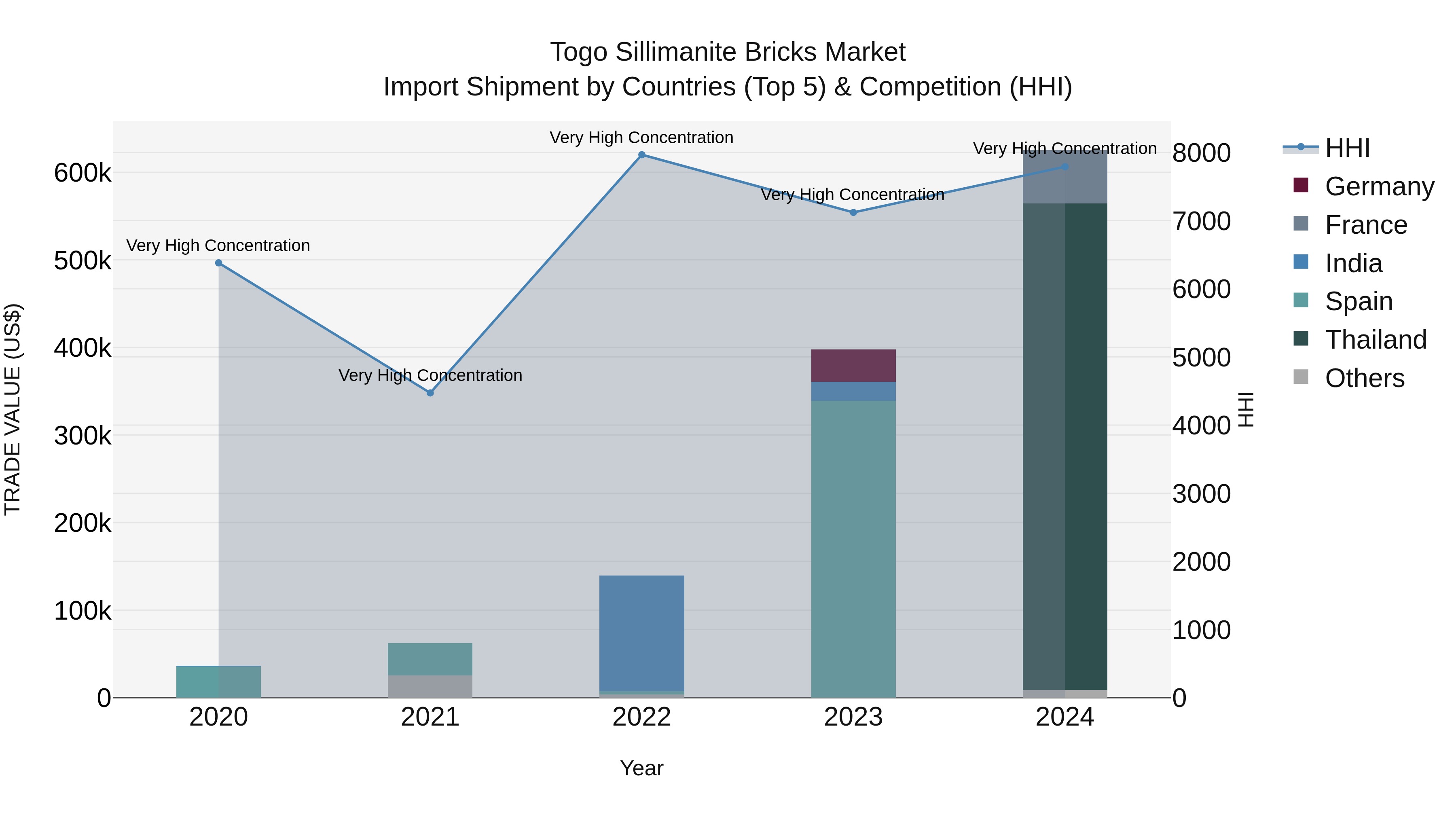This screenshot has width=1456, height=819.
Task: Click the 2024 Thailand dark green bar
Action: 1065,447
